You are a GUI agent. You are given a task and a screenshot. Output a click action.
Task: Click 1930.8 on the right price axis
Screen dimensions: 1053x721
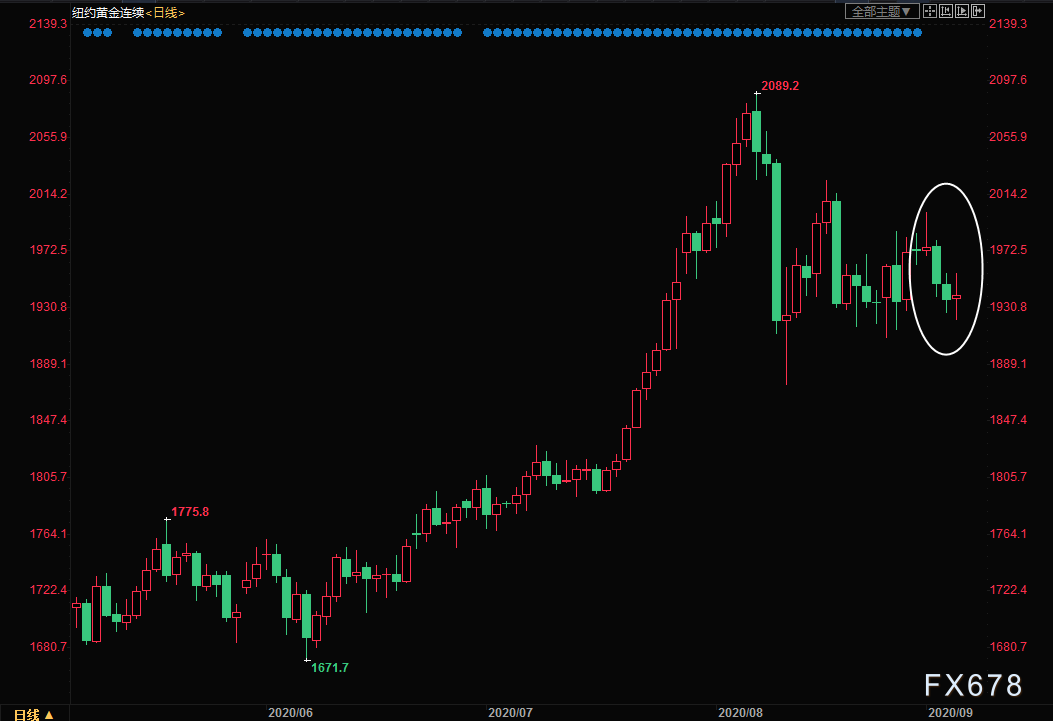pyautogui.click(x=1008, y=307)
